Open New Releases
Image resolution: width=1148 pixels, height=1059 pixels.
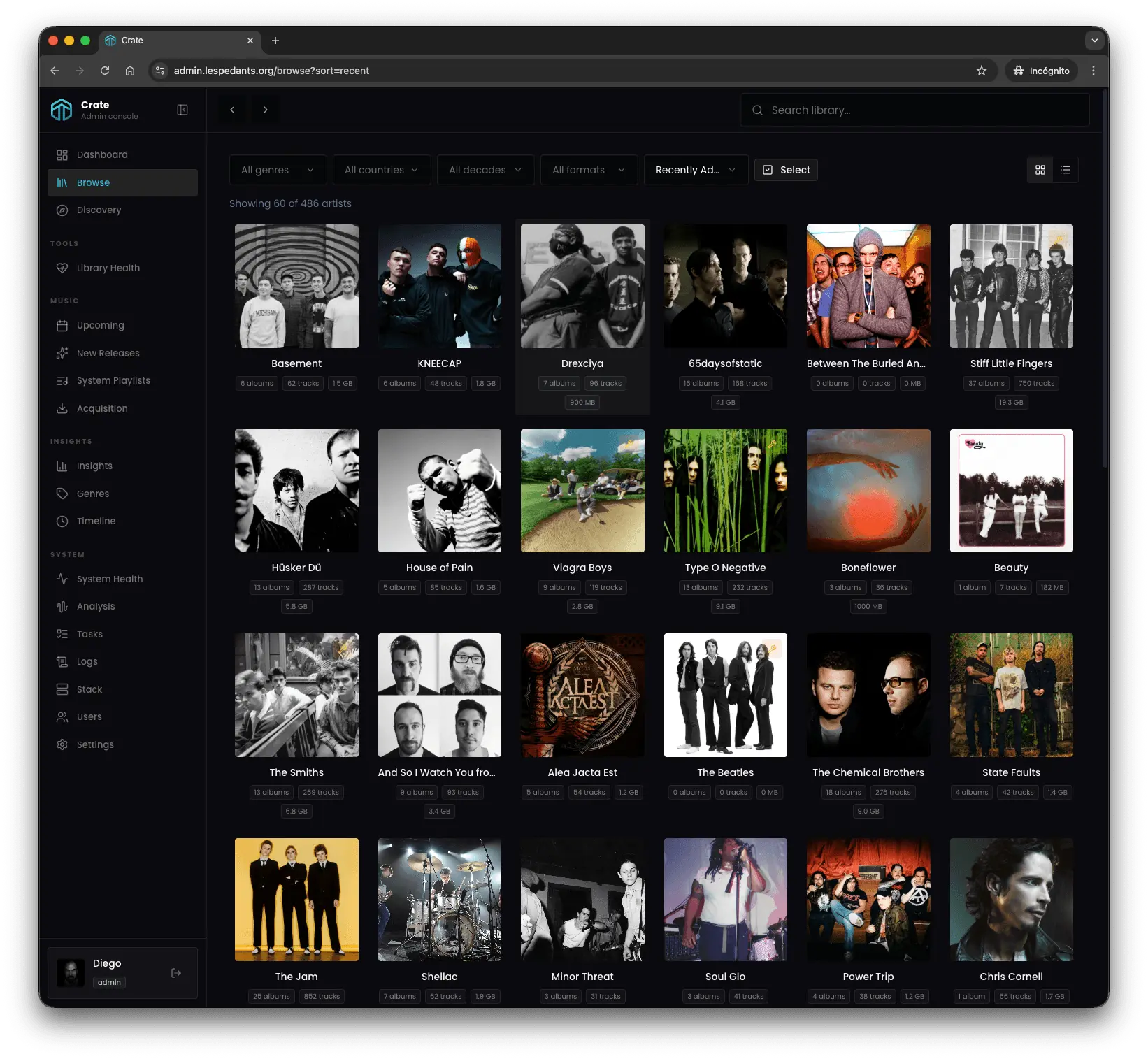click(122, 353)
